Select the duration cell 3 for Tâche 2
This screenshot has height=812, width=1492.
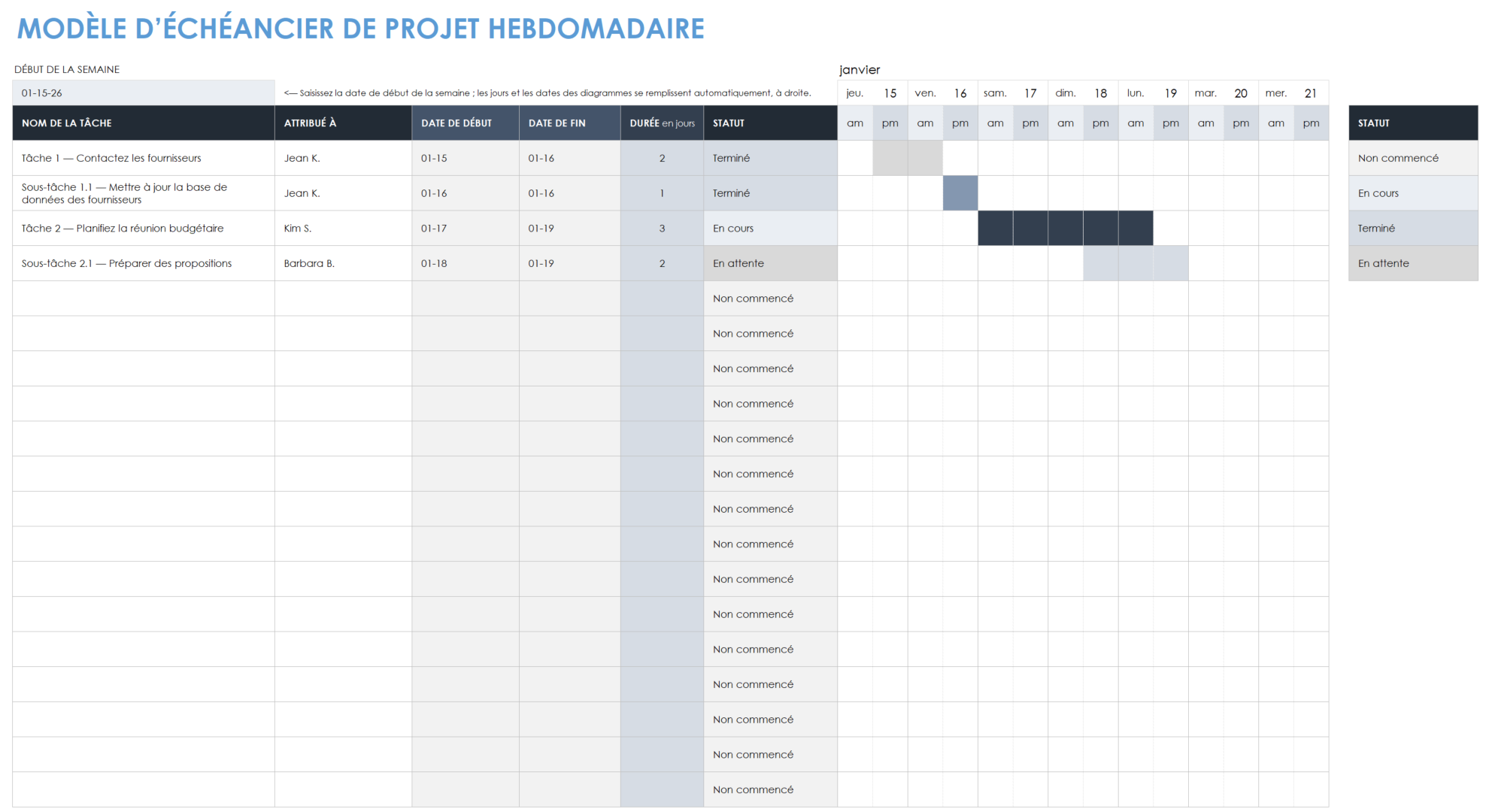point(663,229)
